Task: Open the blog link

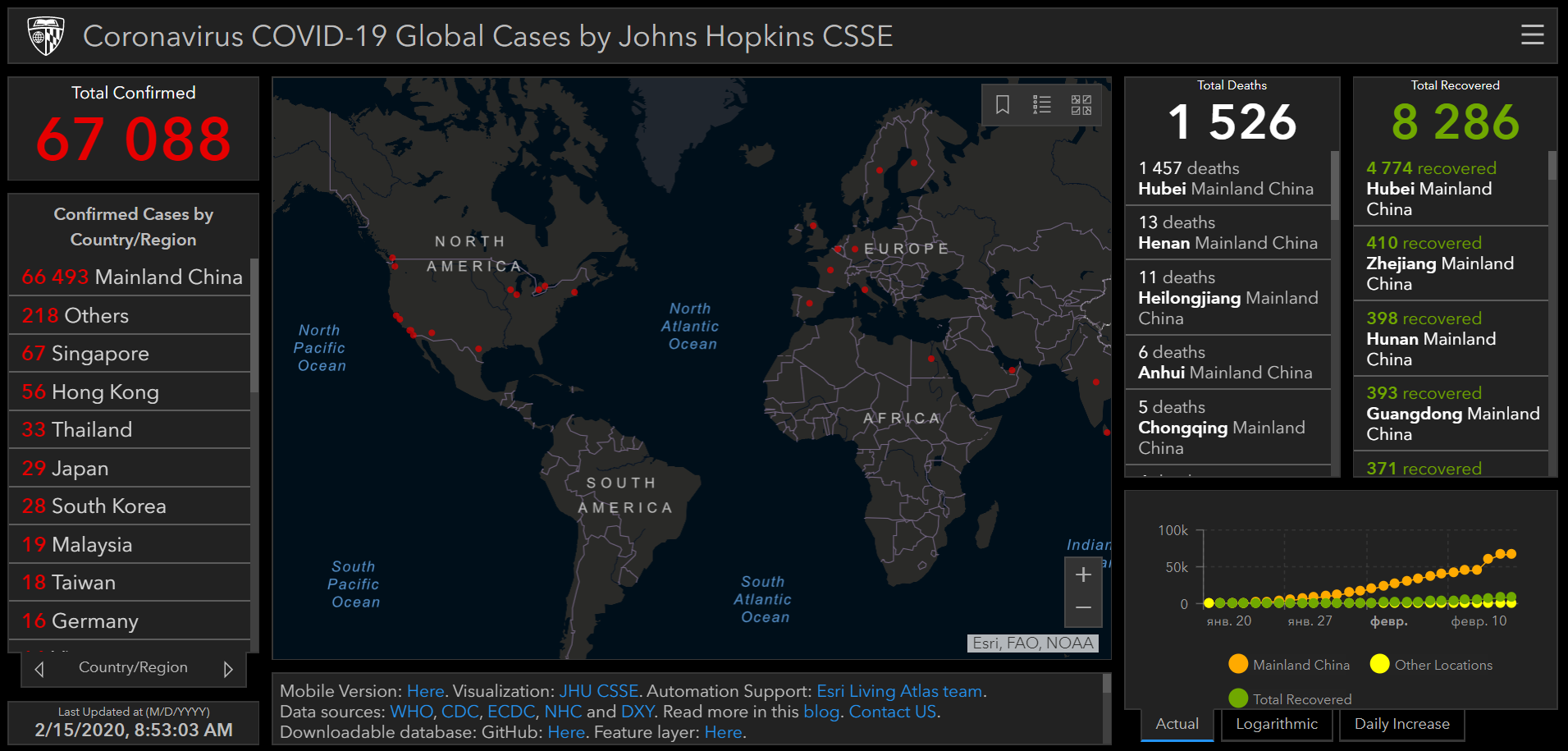Action: click(x=821, y=712)
